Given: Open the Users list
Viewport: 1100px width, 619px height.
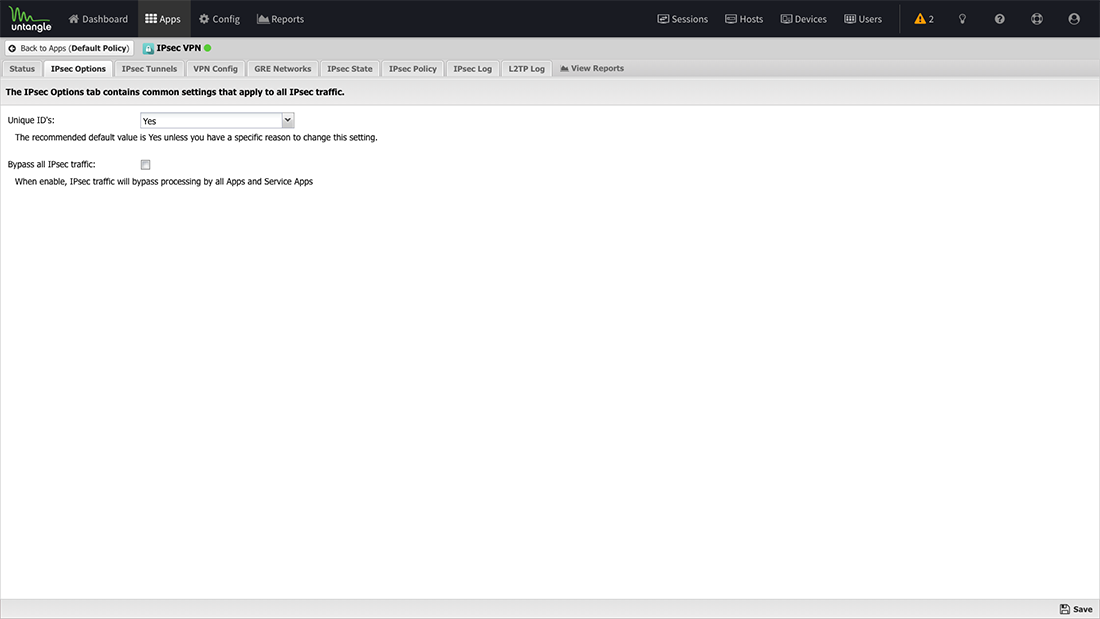Looking at the screenshot, I should (x=863, y=19).
